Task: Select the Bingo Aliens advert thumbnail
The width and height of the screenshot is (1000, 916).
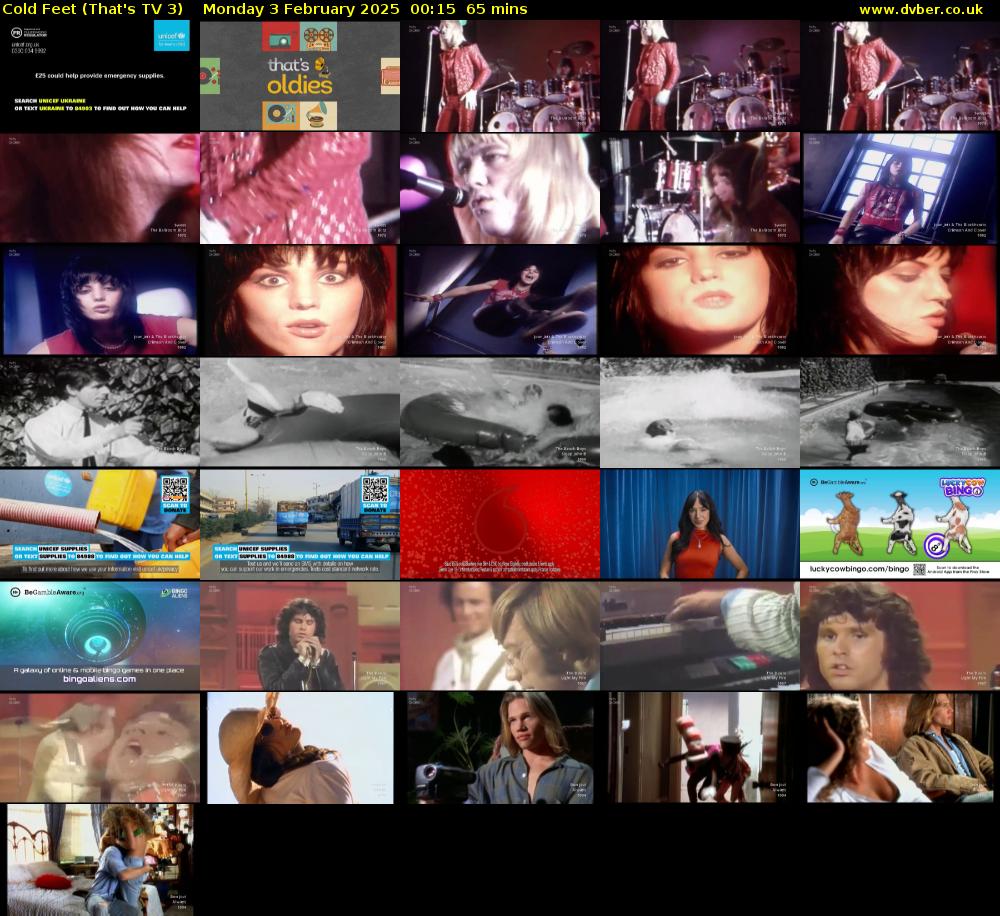Action: pyautogui.click(x=99, y=636)
